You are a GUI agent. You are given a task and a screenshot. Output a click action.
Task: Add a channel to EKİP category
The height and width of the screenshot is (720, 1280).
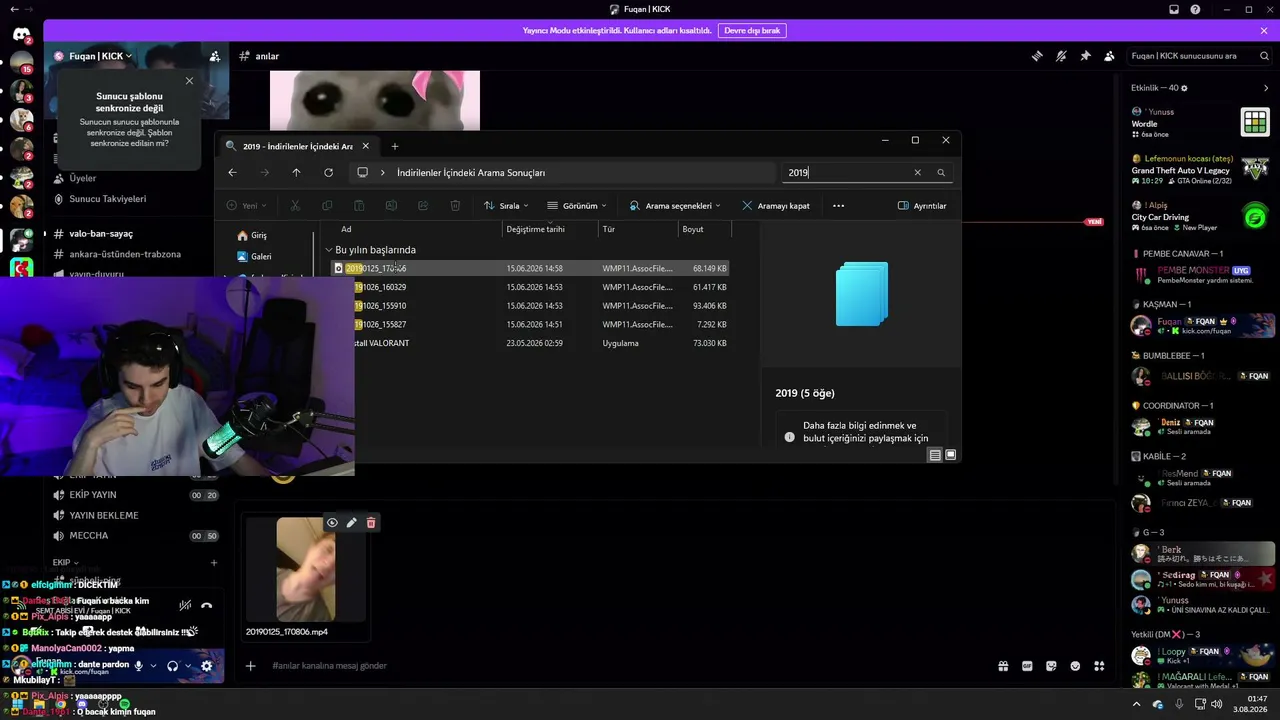213,563
